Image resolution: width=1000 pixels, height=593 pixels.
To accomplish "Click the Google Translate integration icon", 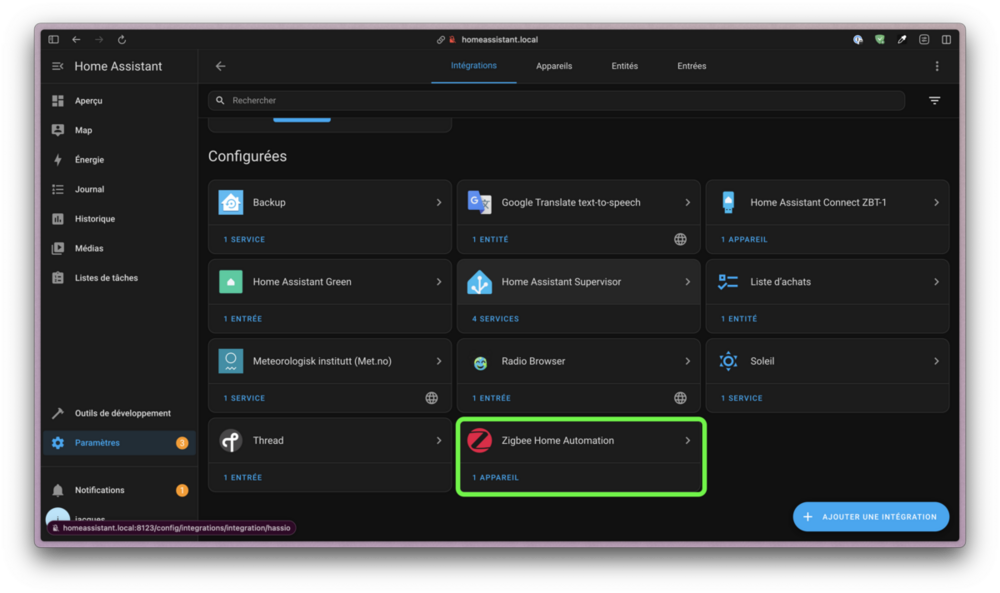I will [x=480, y=203].
